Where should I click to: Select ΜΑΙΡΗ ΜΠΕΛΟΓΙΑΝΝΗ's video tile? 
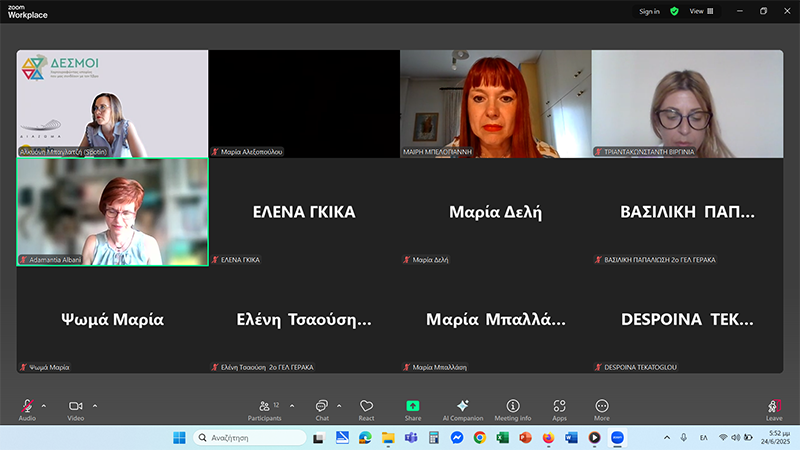pyautogui.click(x=495, y=103)
